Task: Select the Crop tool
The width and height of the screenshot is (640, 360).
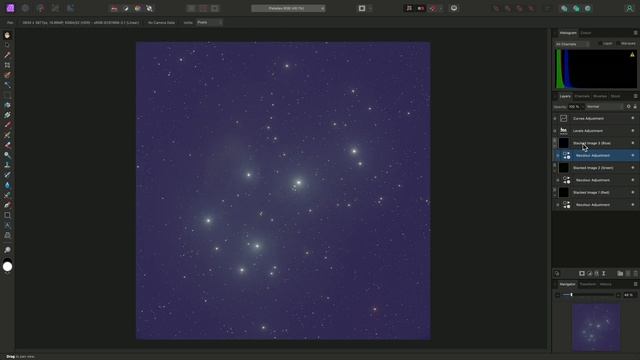Action: (7, 65)
